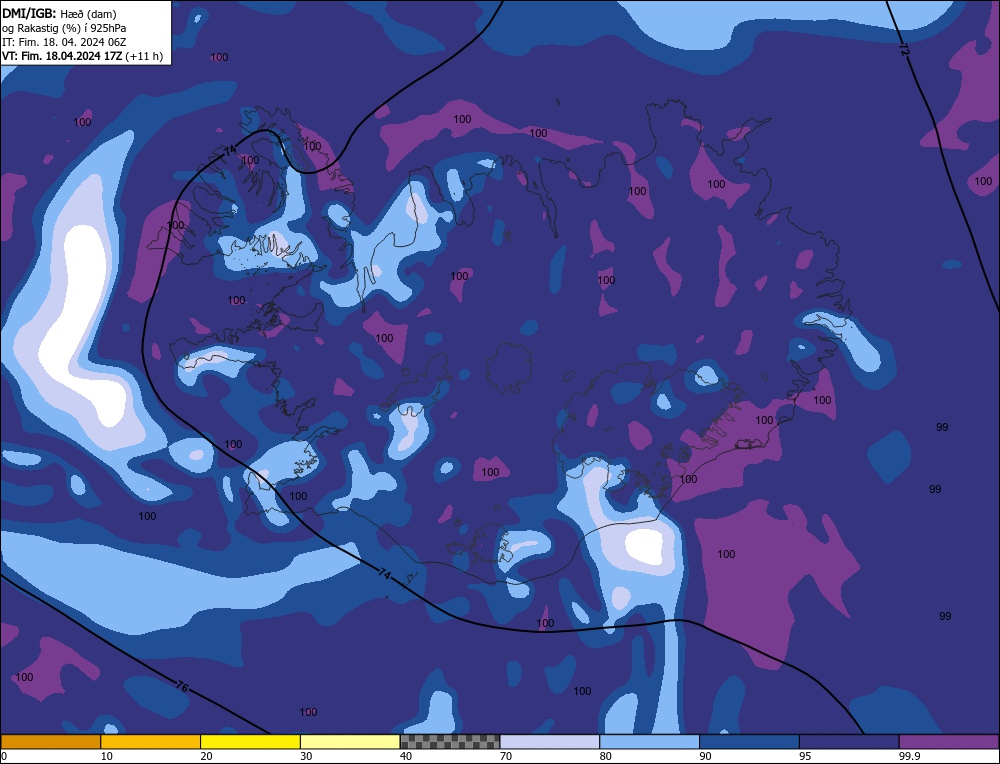Click the orange 10–20 legend swatch
Viewport: 1000px width, 764px height.
click(x=151, y=742)
